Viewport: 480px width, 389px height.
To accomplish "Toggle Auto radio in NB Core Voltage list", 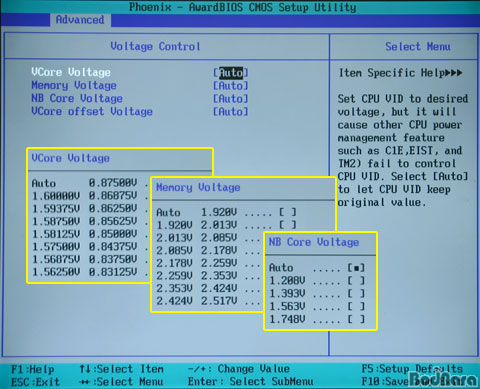I will 356,268.
